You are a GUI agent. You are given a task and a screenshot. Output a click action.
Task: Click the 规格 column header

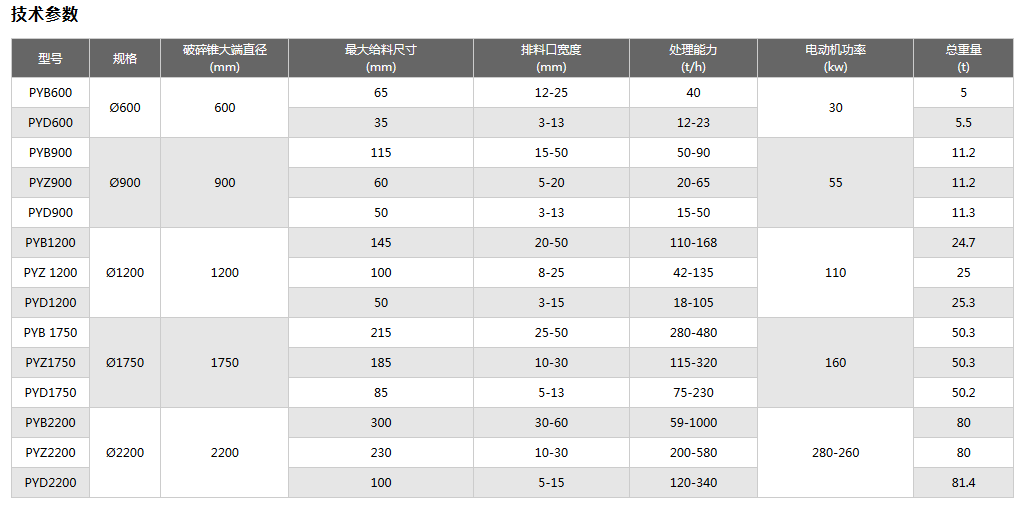[125, 58]
